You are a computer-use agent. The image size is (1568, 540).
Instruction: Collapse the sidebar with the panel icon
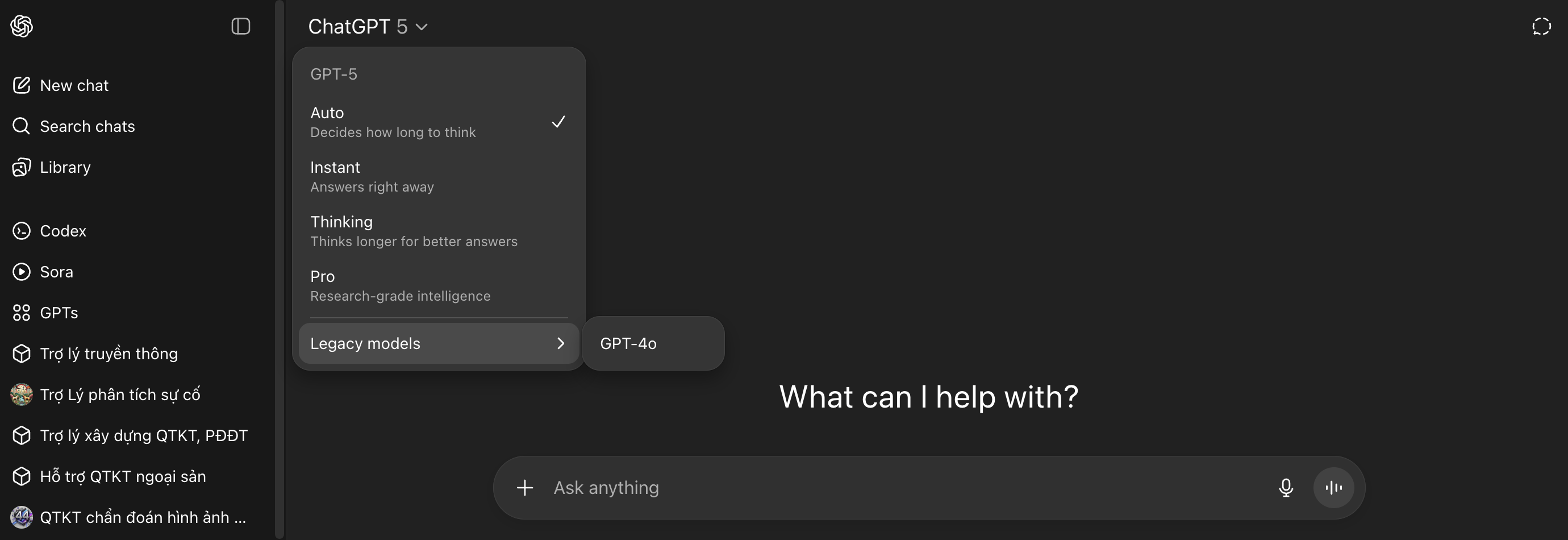point(240,26)
